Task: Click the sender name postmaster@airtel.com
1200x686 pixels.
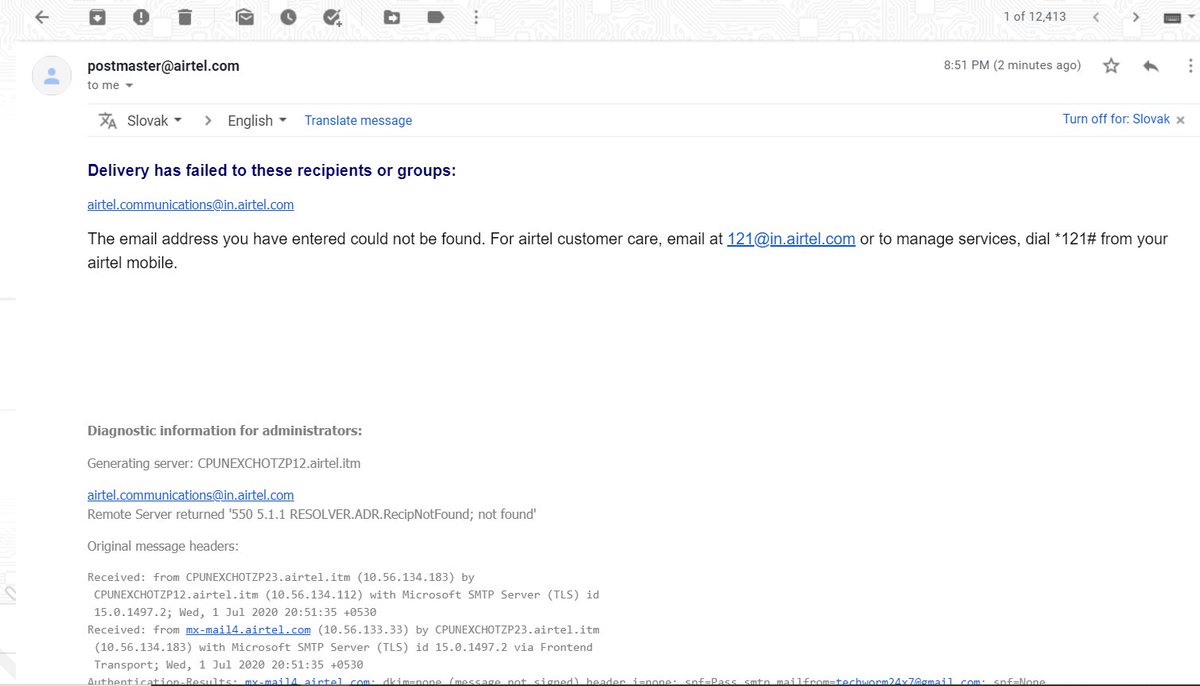Action: [164, 66]
